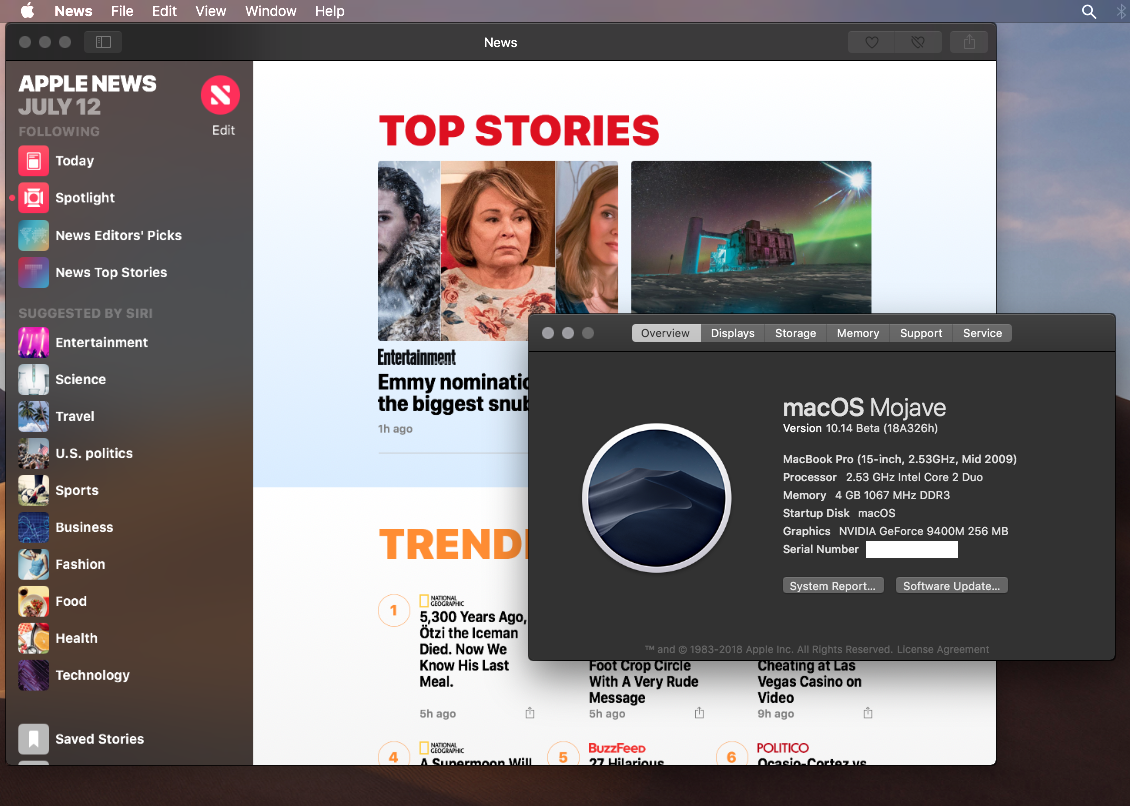Open the Edit menu in menu bar

pos(164,11)
